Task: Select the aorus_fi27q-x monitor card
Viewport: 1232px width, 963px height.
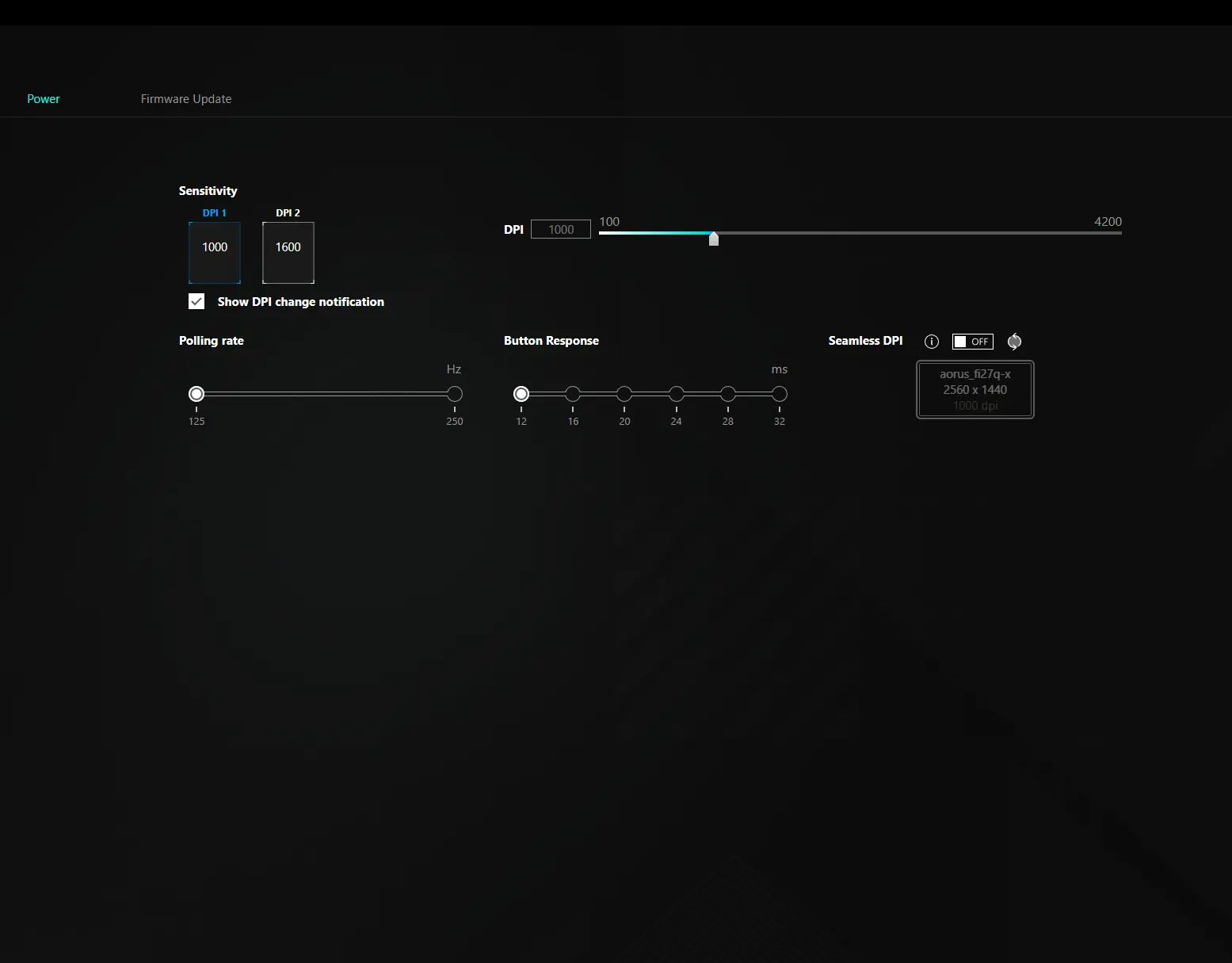Action: pos(975,389)
